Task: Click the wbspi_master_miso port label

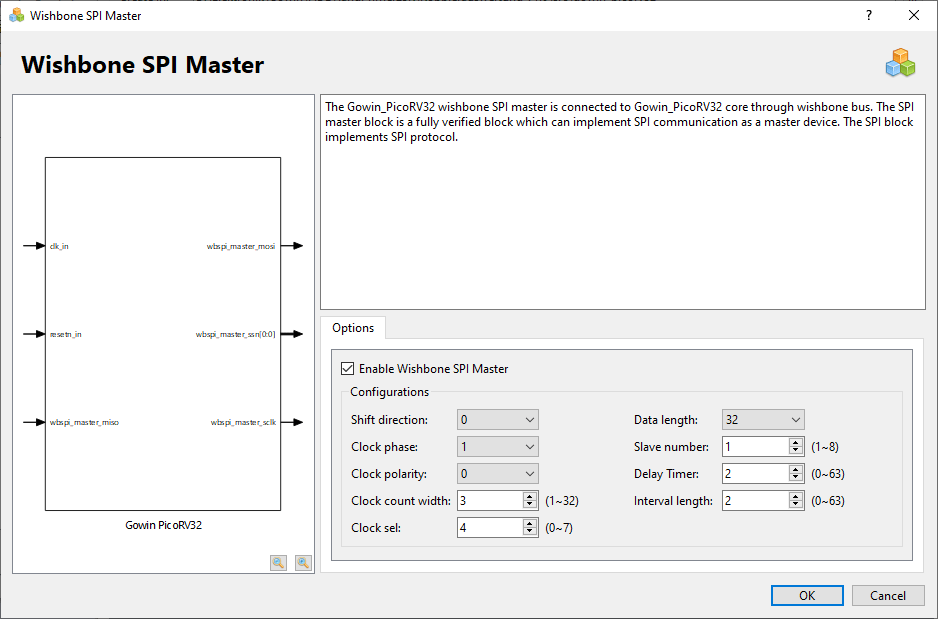Action: 84,422
